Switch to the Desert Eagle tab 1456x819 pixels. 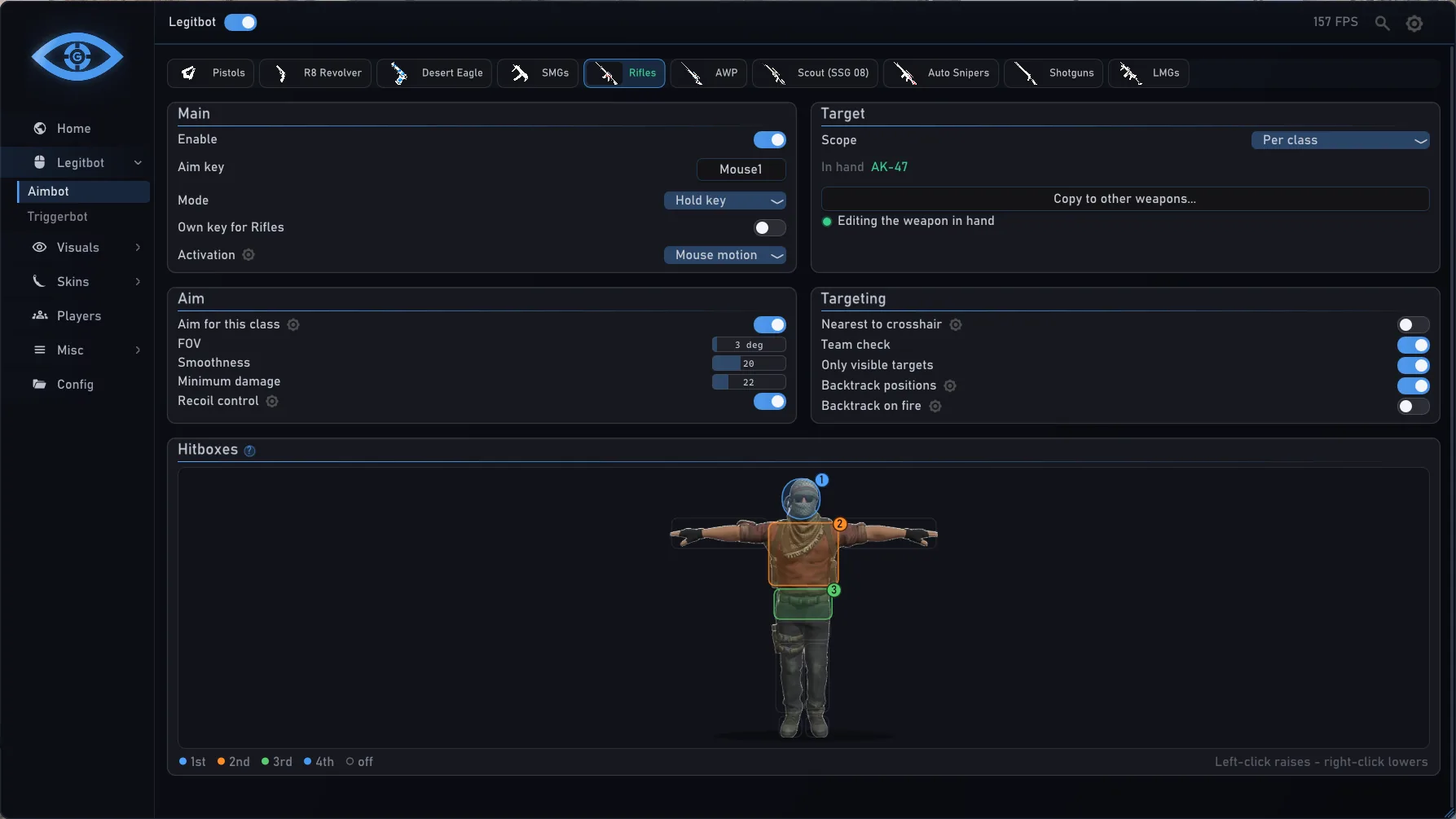point(434,73)
